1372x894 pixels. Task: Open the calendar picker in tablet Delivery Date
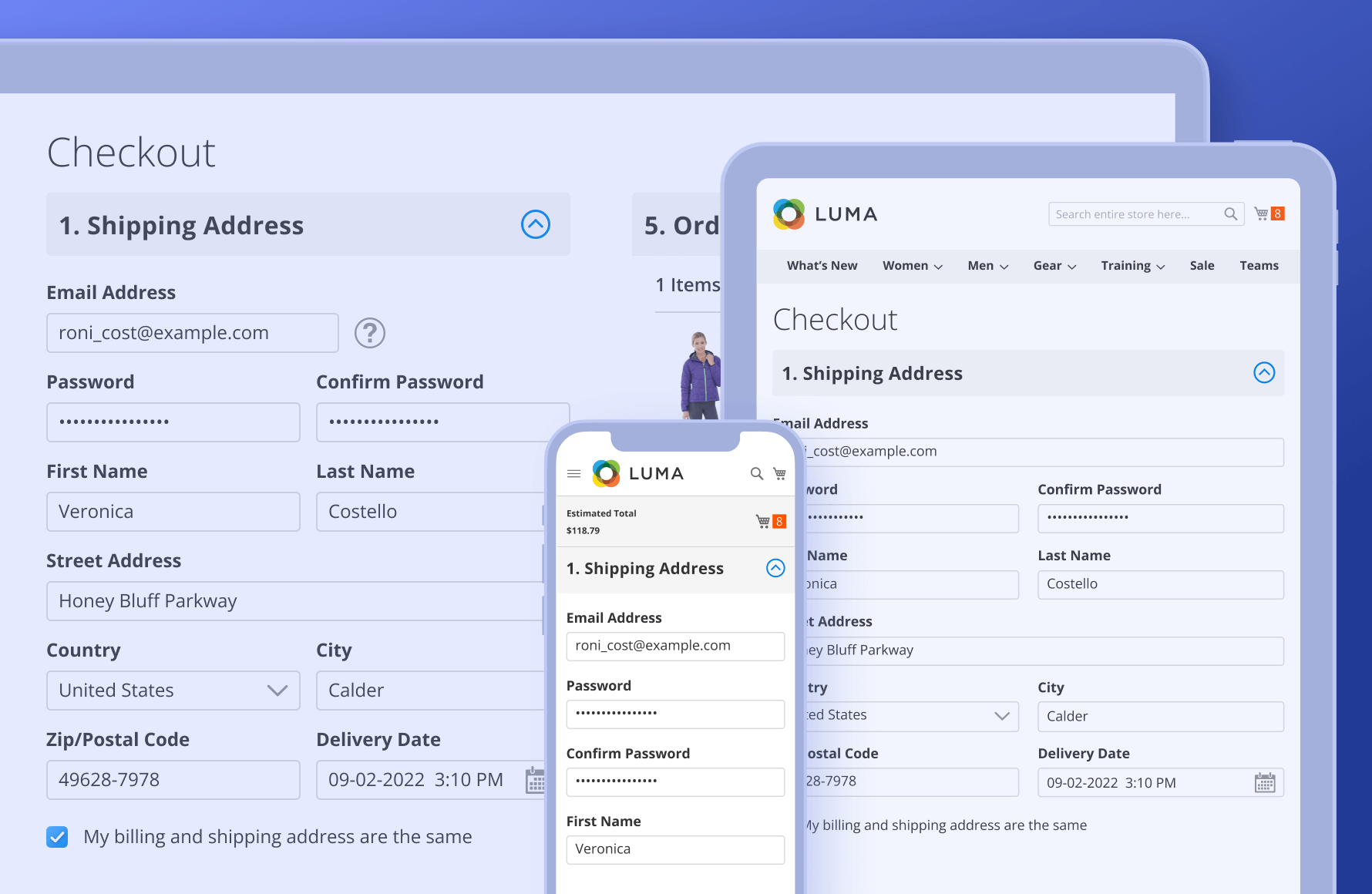1265,783
